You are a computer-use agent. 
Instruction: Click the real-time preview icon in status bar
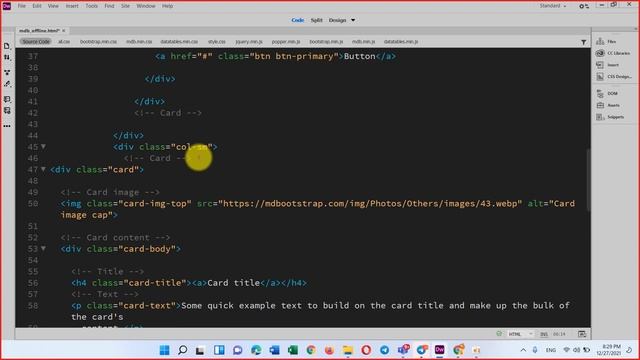click(x=582, y=334)
